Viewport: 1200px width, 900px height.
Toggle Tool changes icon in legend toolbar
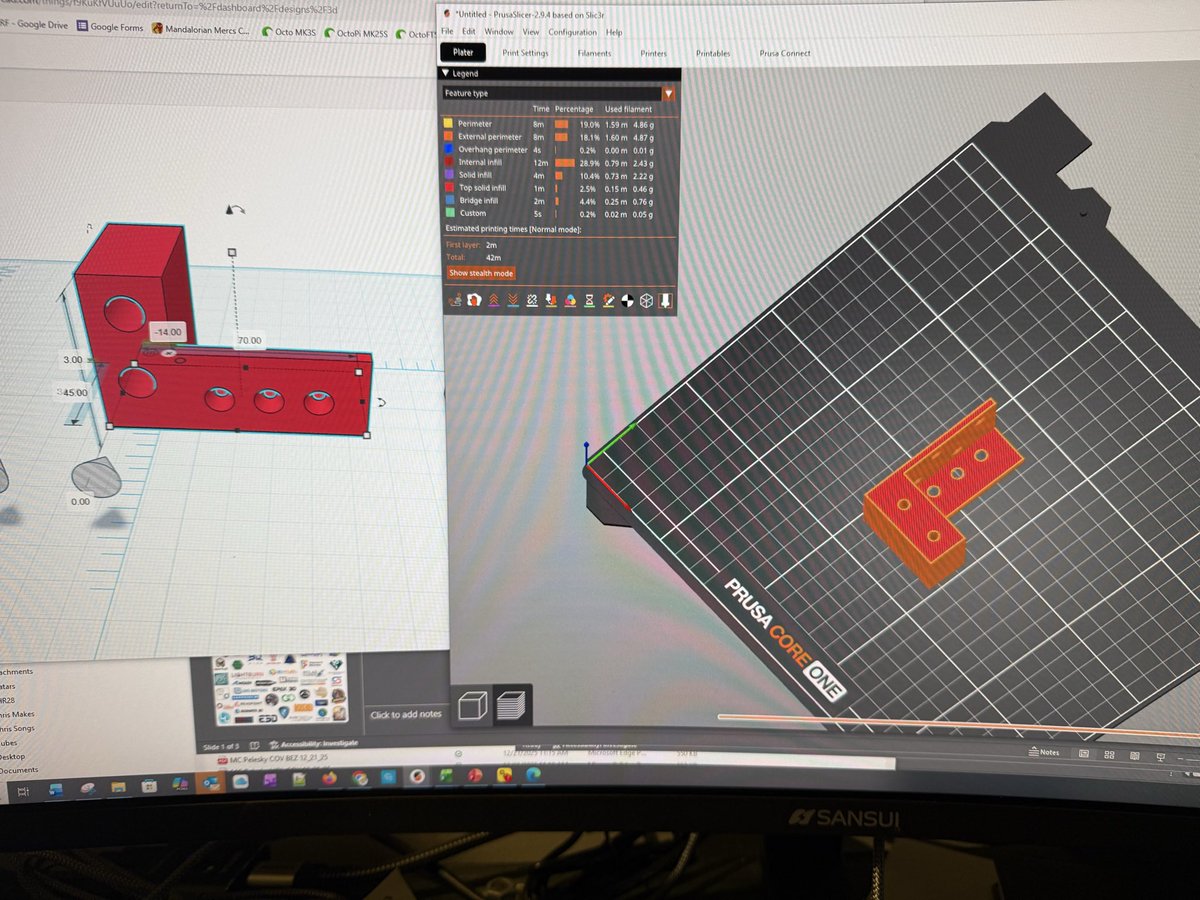click(551, 300)
